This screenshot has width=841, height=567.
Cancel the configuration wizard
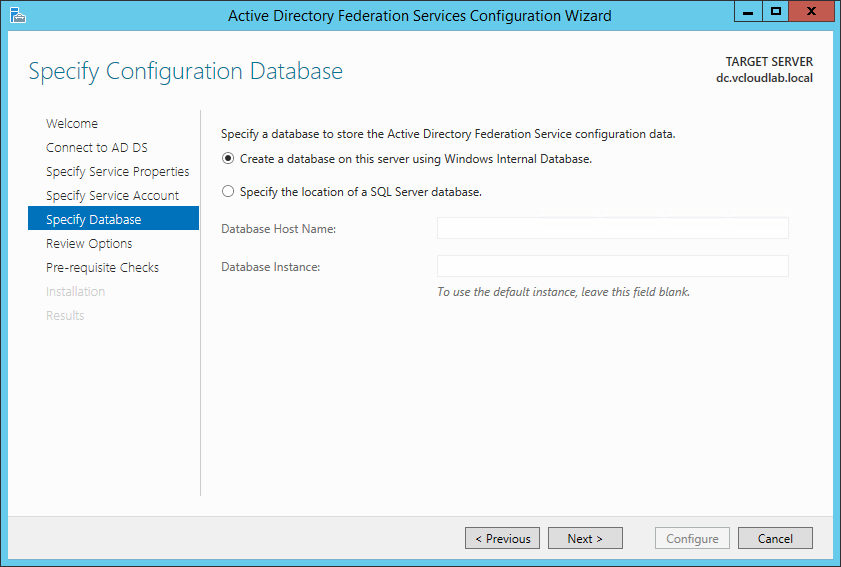click(775, 538)
